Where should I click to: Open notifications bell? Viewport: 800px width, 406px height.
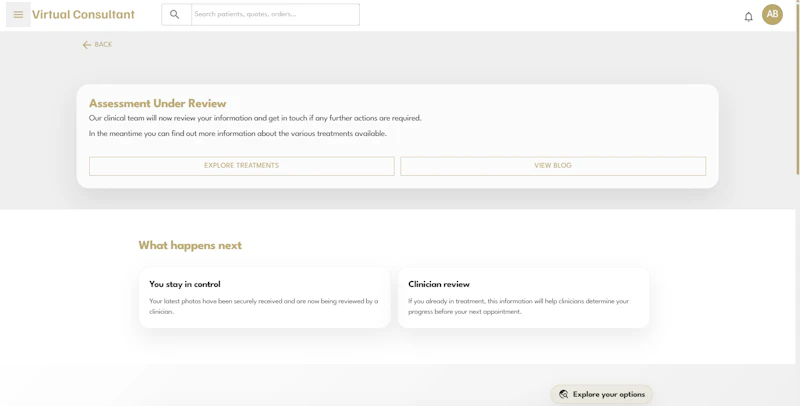tap(748, 17)
